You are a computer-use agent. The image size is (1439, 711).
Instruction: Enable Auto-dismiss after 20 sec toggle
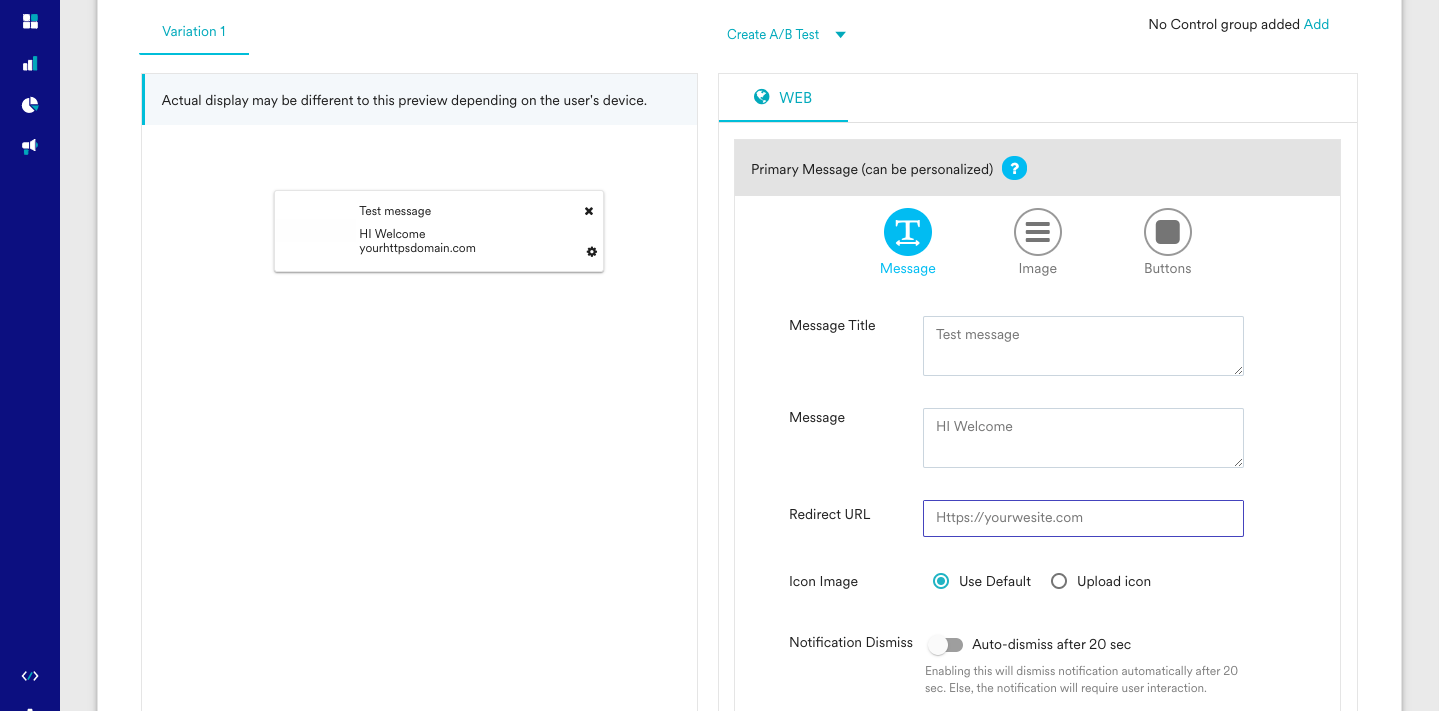[945, 645]
